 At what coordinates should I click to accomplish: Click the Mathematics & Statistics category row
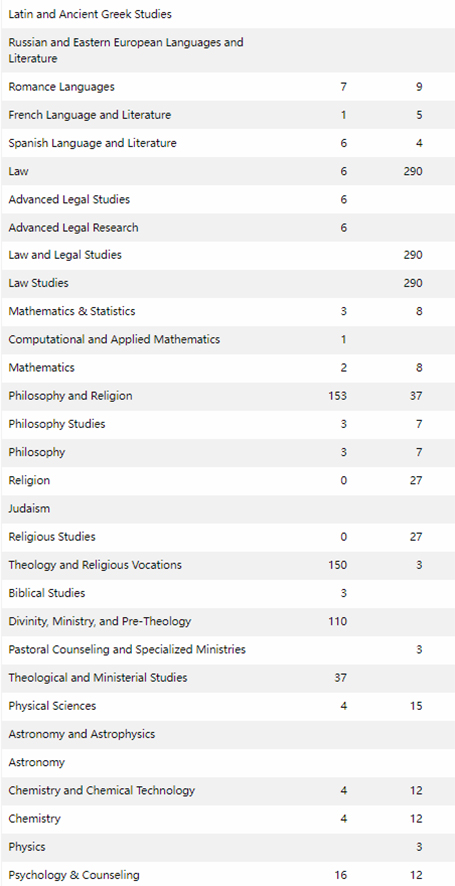coord(228,312)
